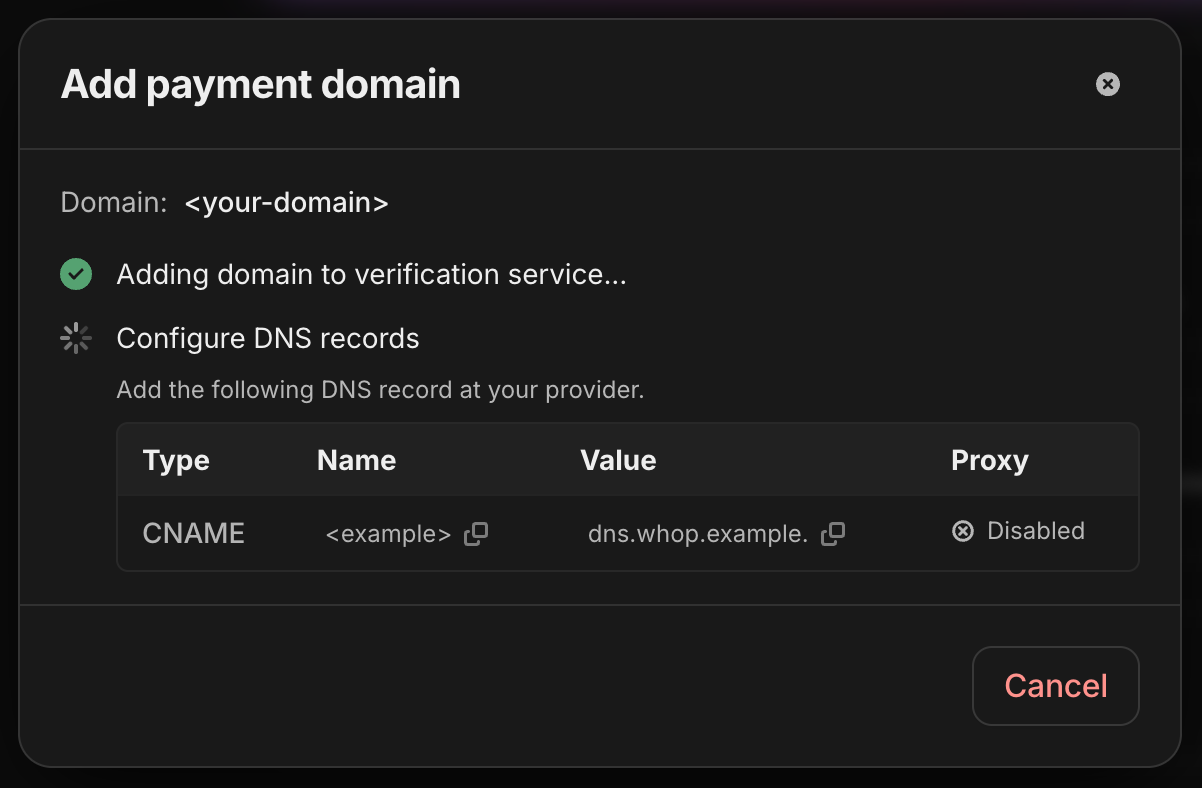
Task: Click the crossed-circle icon beside Disabled
Action: click(x=962, y=531)
